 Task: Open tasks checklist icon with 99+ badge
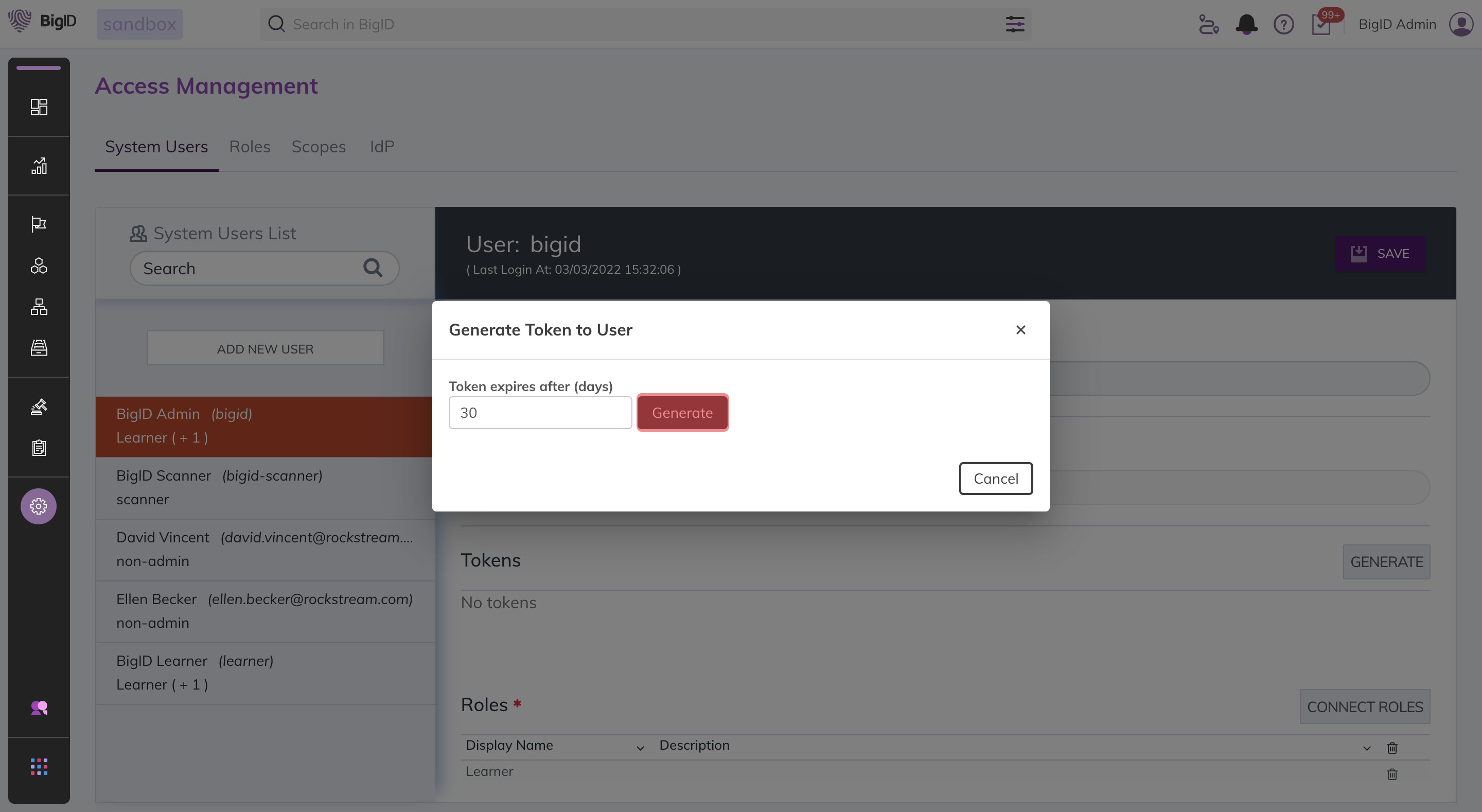[x=1321, y=24]
